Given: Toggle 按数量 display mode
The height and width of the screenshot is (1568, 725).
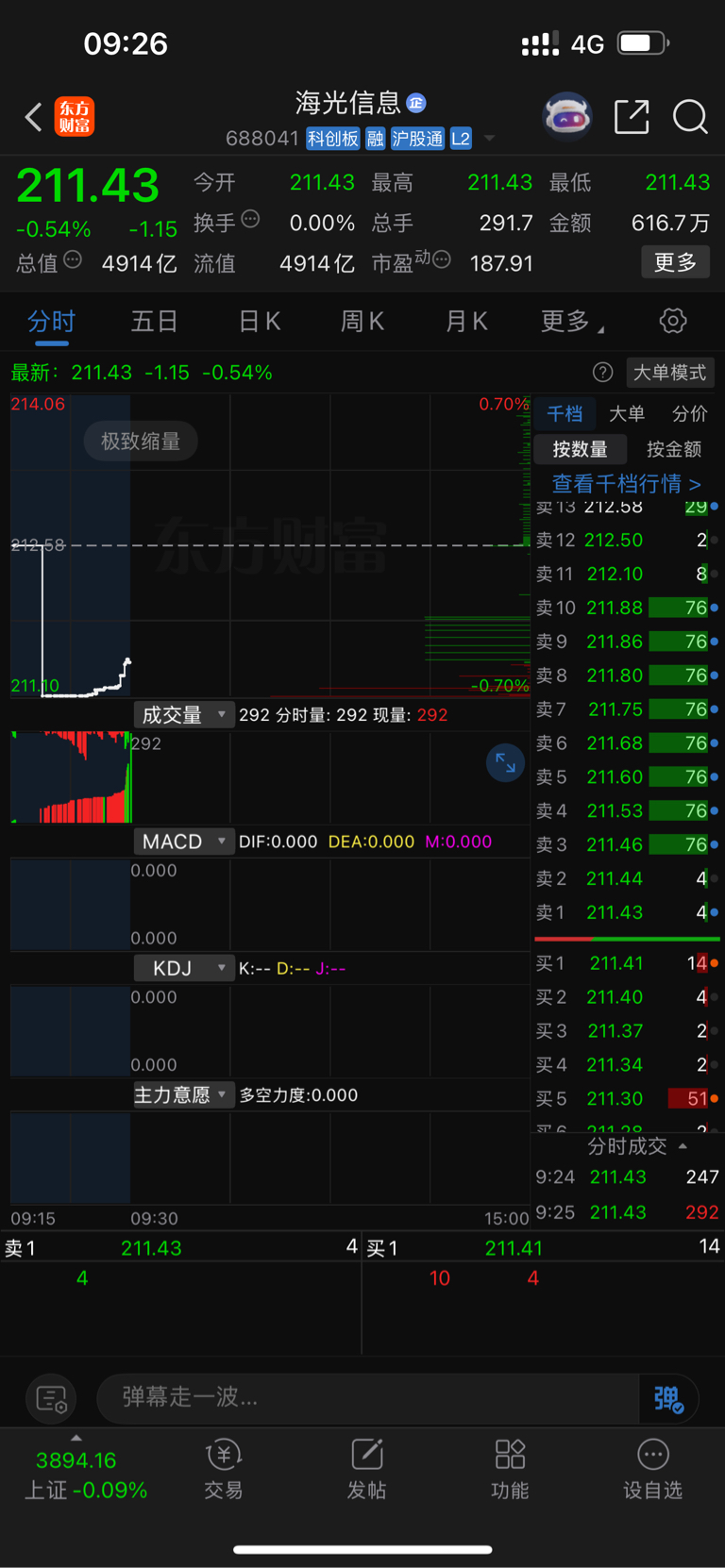Looking at the screenshot, I should click(x=580, y=449).
